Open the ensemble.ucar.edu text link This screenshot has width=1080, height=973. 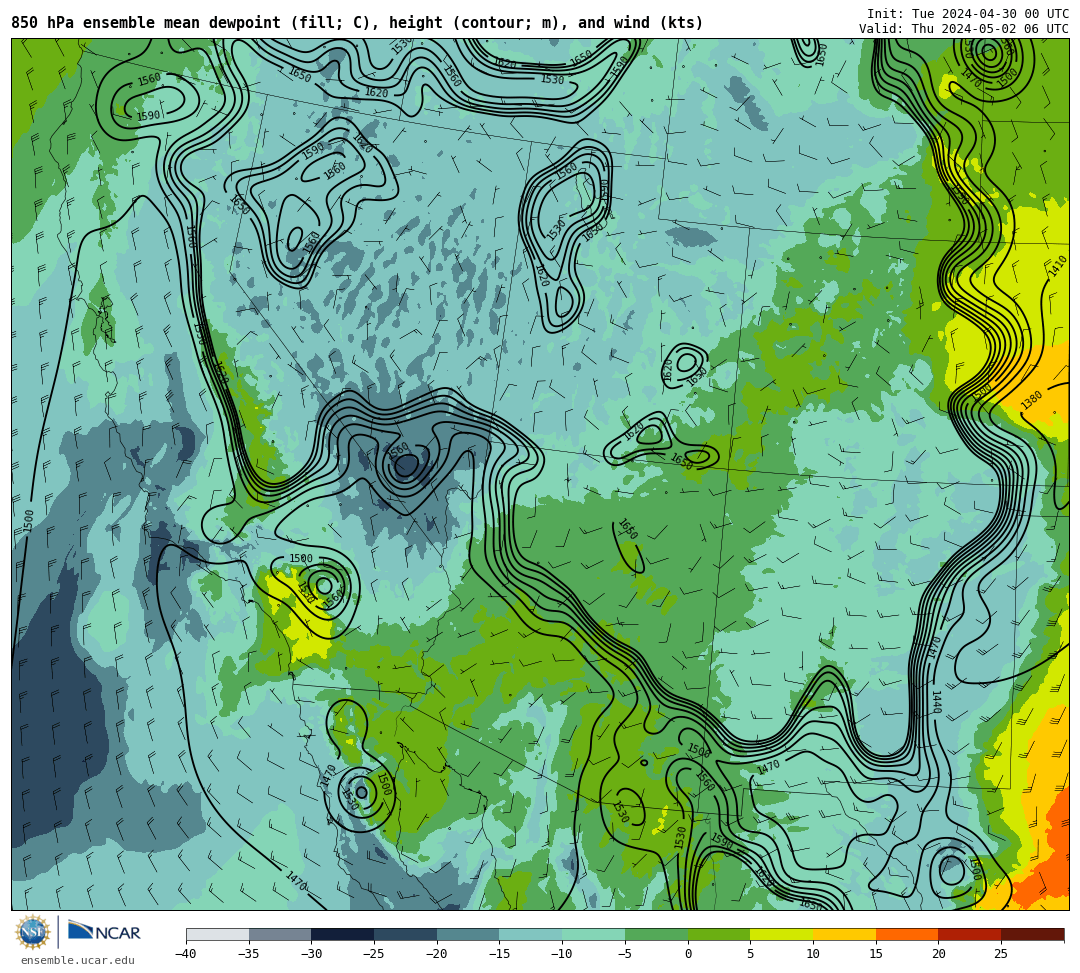tap(78, 960)
